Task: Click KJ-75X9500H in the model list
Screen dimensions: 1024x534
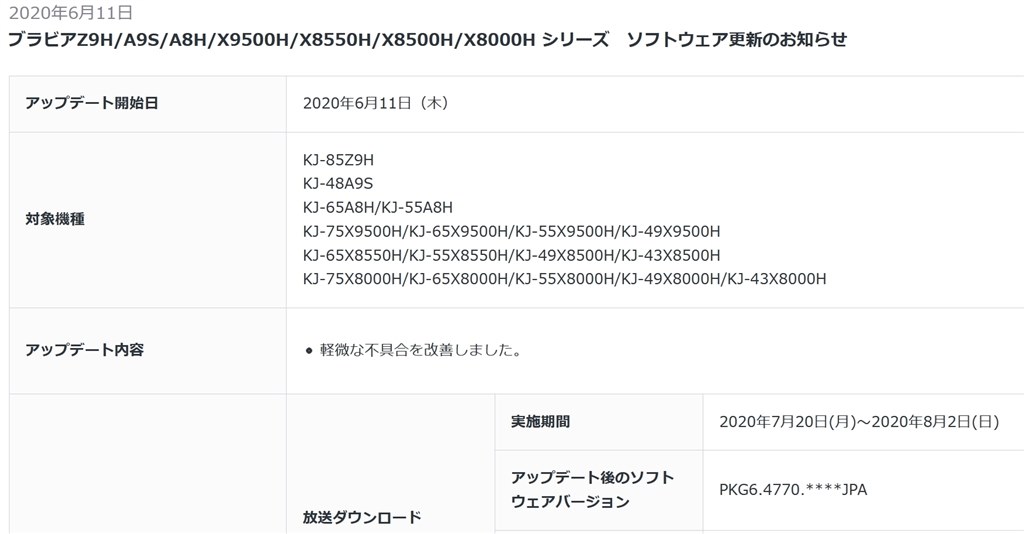Action: pos(353,231)
